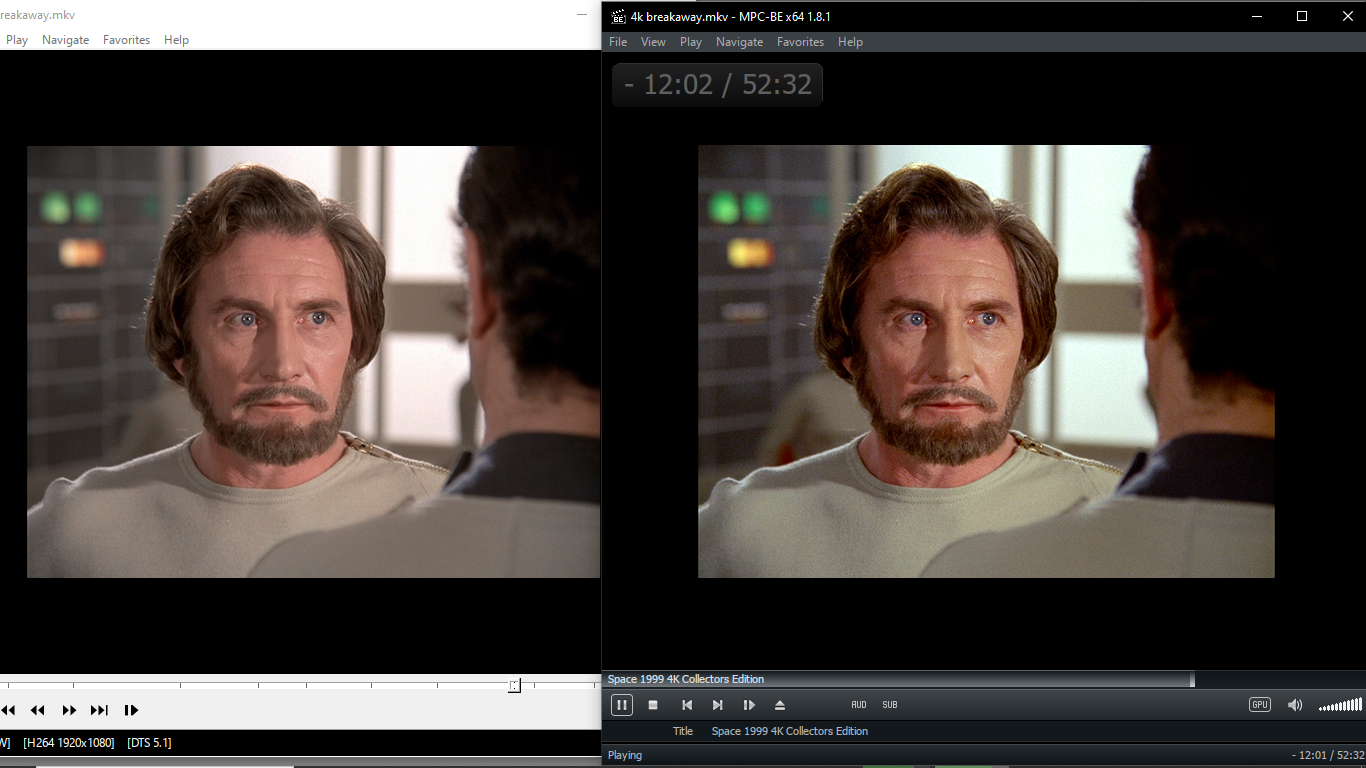Skip to next file in MPC-BE

click(718, 705)
